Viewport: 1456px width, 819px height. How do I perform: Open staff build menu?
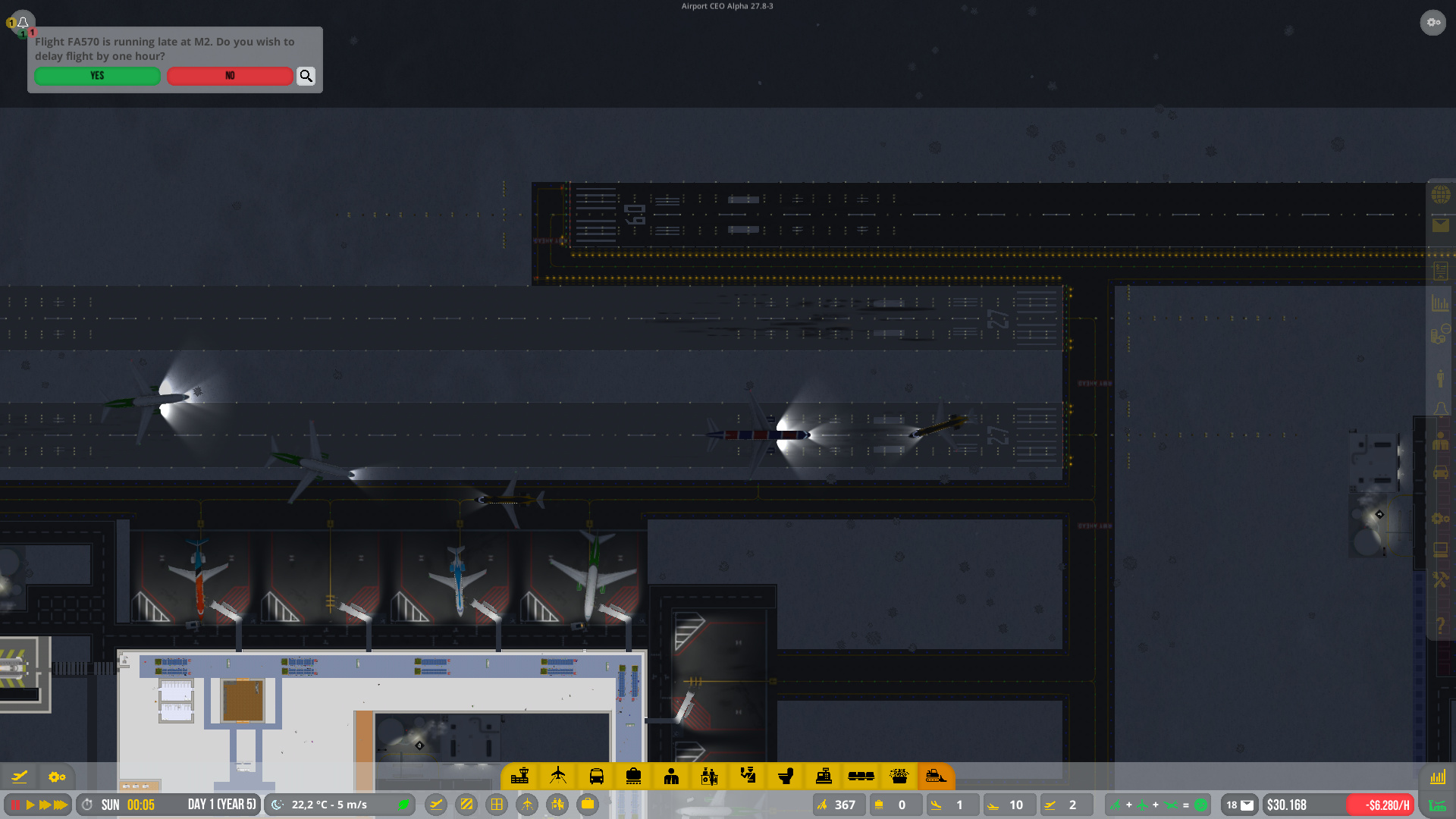click(671, 776)
